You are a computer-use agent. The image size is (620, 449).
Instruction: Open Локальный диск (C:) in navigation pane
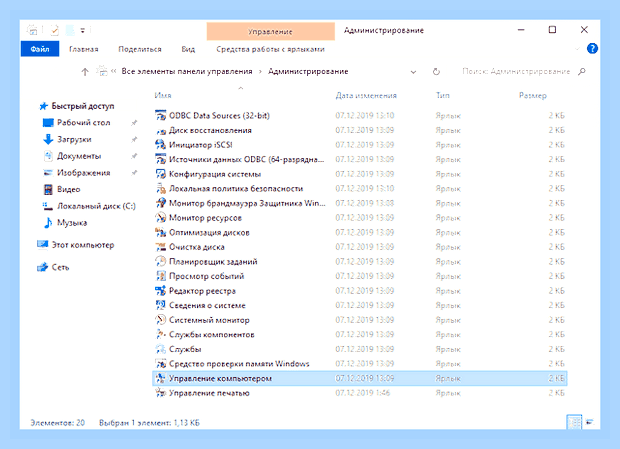[x=96, y=206]
